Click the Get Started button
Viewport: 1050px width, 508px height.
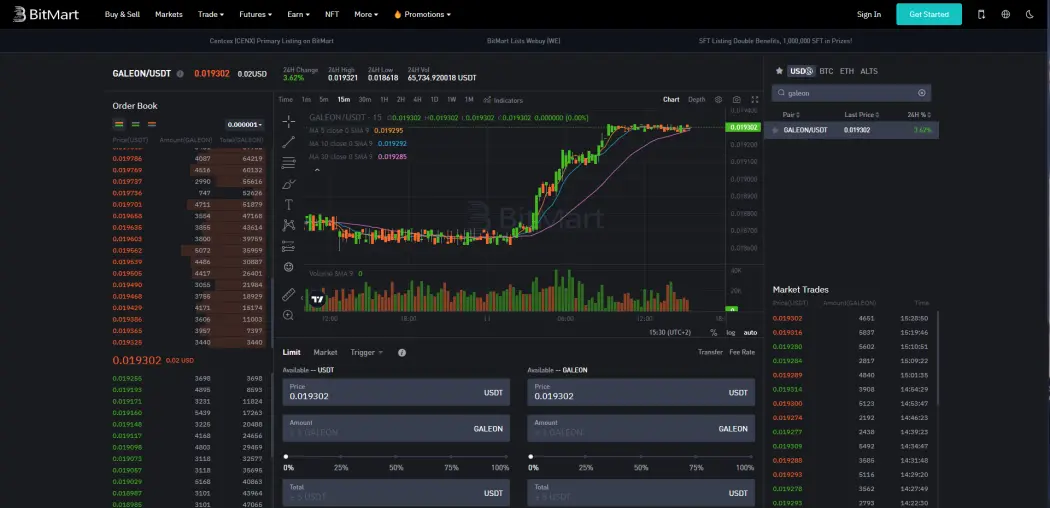coord(929,14)
